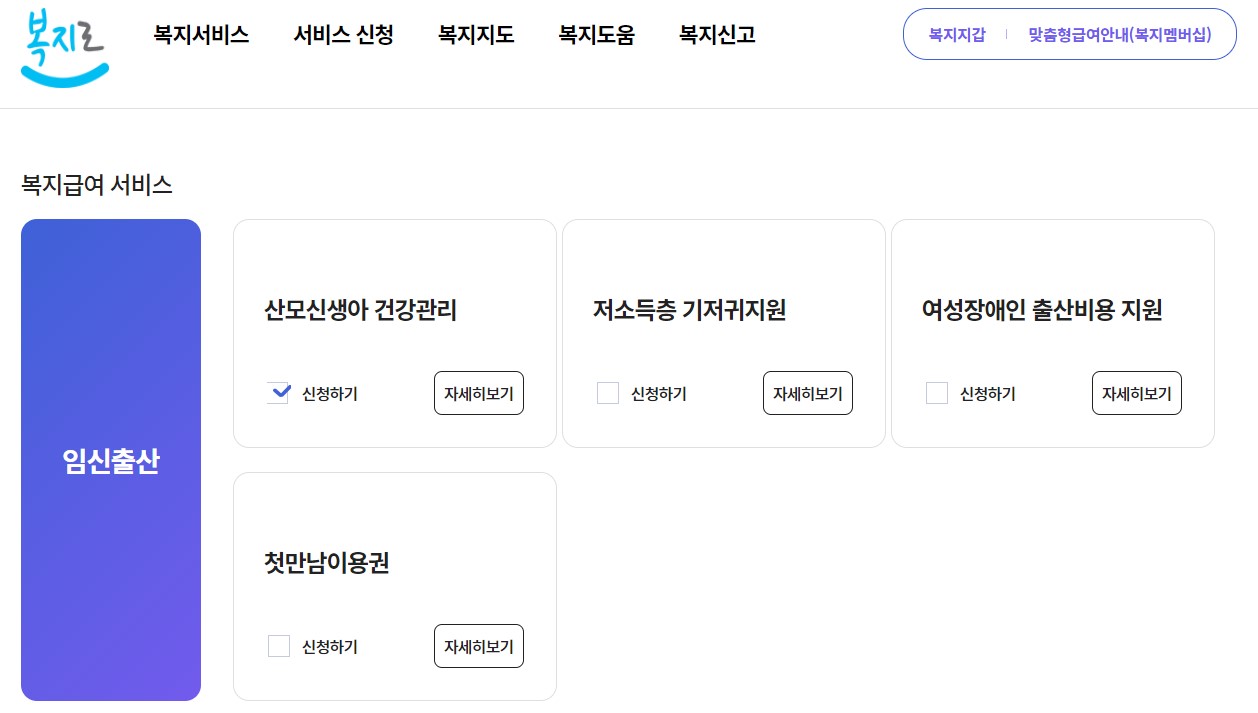Select the 임신출산 category panel
This screenshot has height=713, width=1258.
pos(110,460)
